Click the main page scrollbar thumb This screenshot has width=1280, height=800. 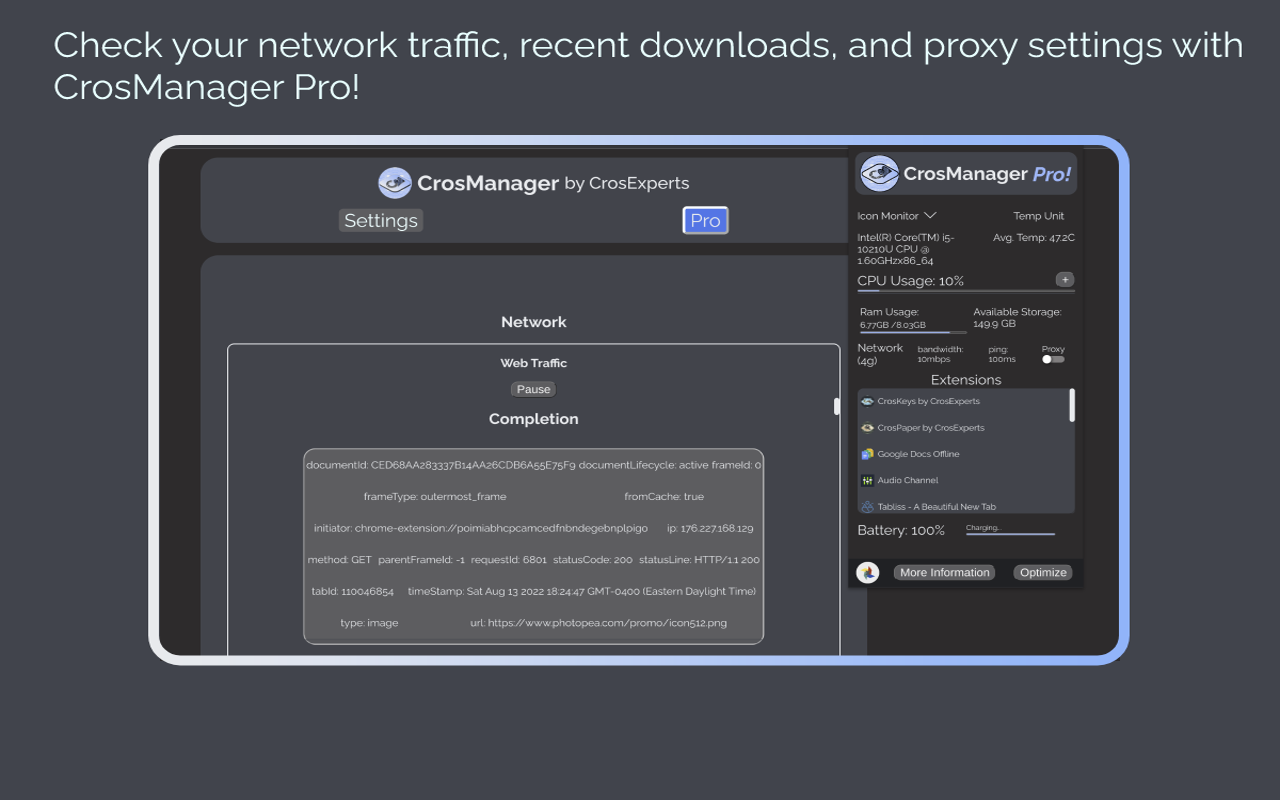837,406
